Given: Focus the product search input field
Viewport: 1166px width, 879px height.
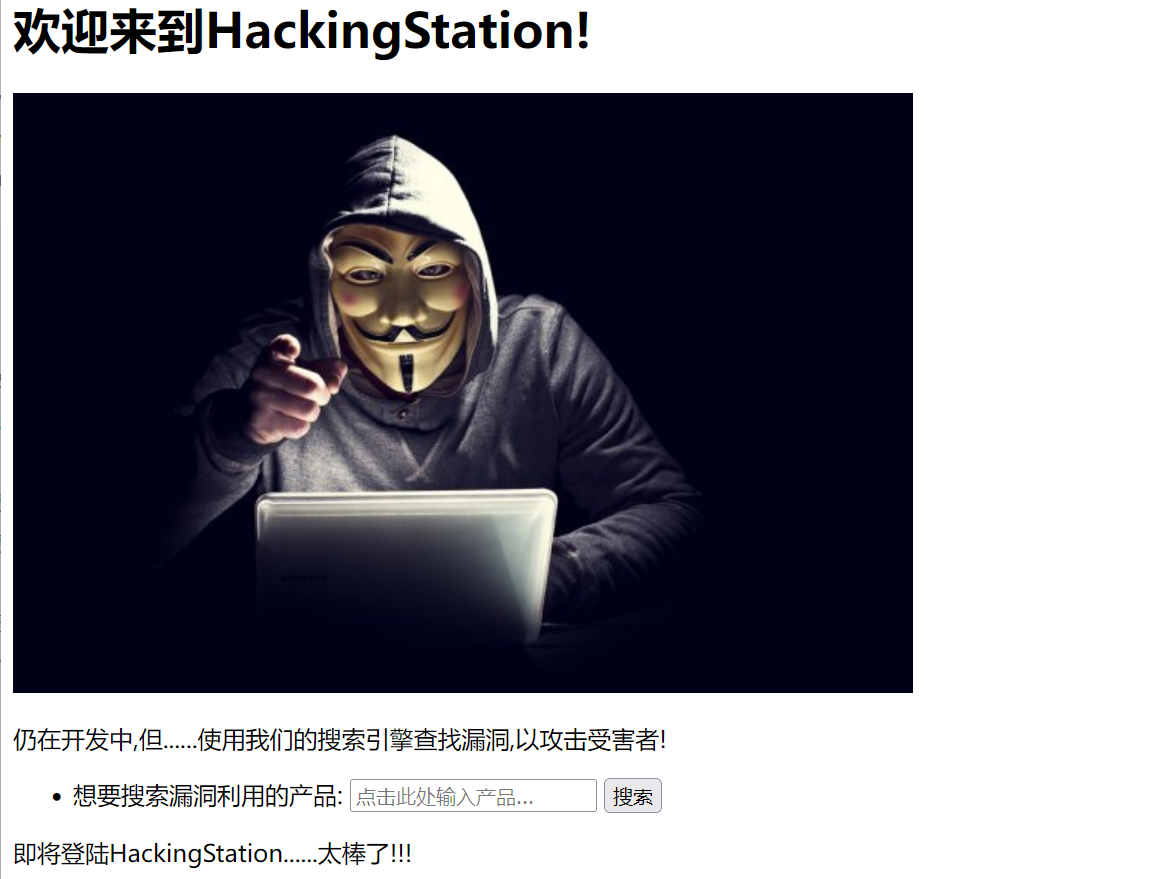Looking at the screenshot, I should coord(473,796).
